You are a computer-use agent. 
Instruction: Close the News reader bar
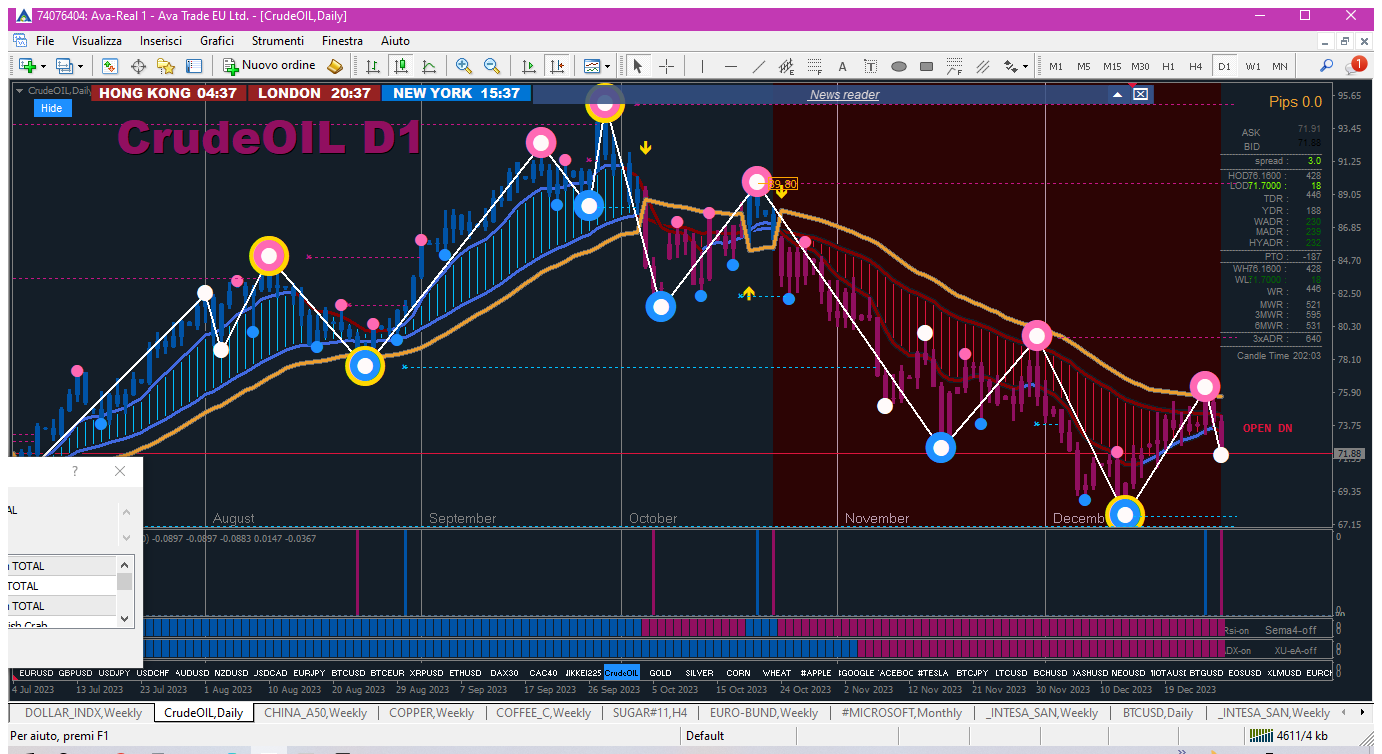coord(1140,94)
